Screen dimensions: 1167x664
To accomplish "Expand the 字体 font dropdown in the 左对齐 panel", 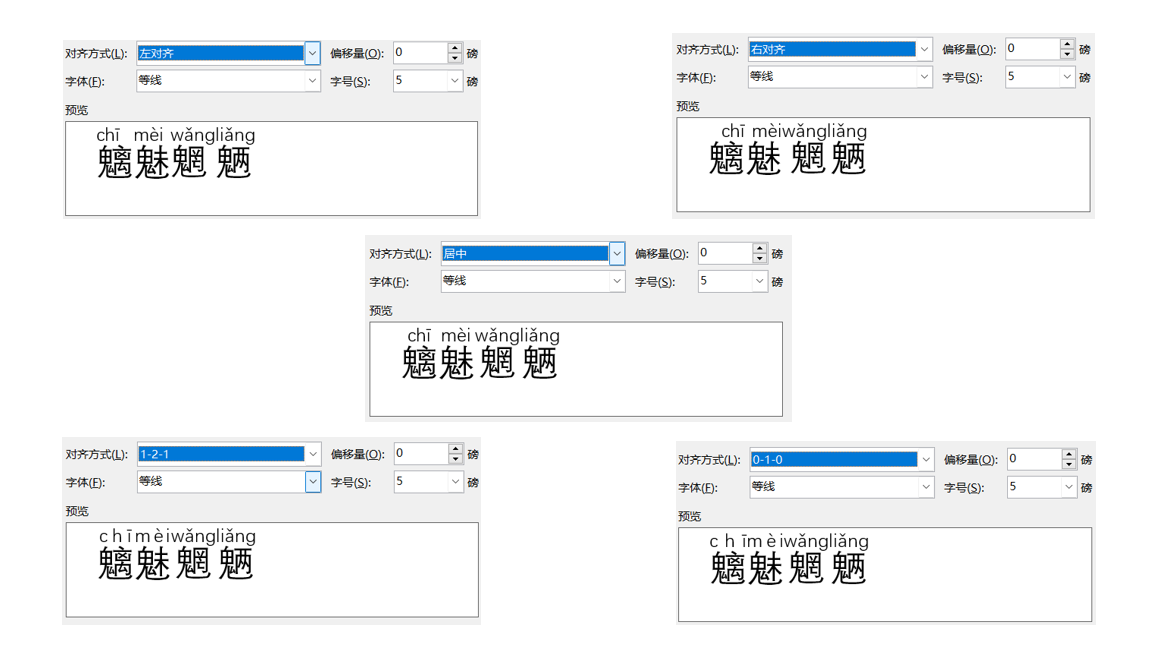I will (x=313, y=80).
